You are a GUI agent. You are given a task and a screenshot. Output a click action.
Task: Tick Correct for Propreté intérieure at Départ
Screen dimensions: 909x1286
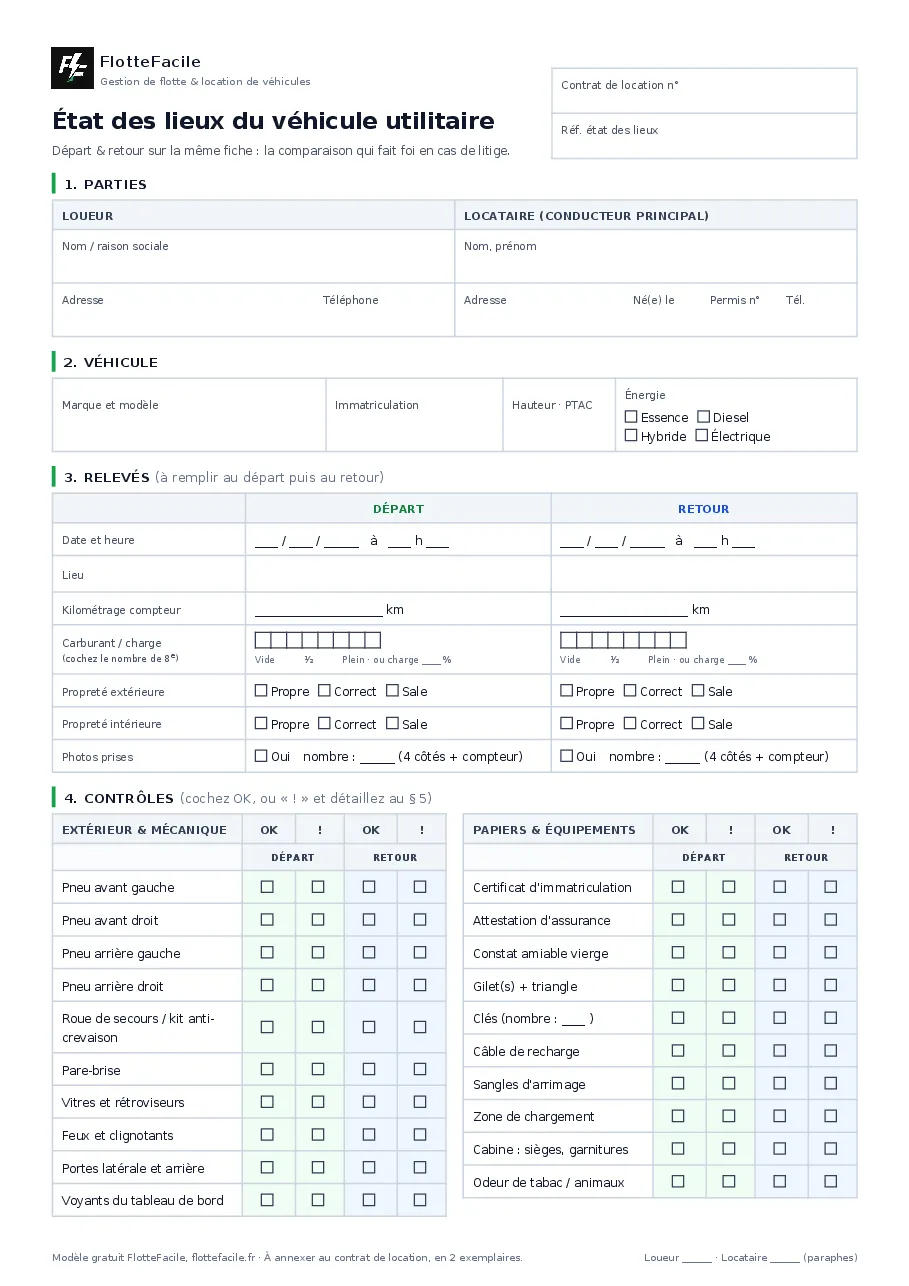coord(324,724)
